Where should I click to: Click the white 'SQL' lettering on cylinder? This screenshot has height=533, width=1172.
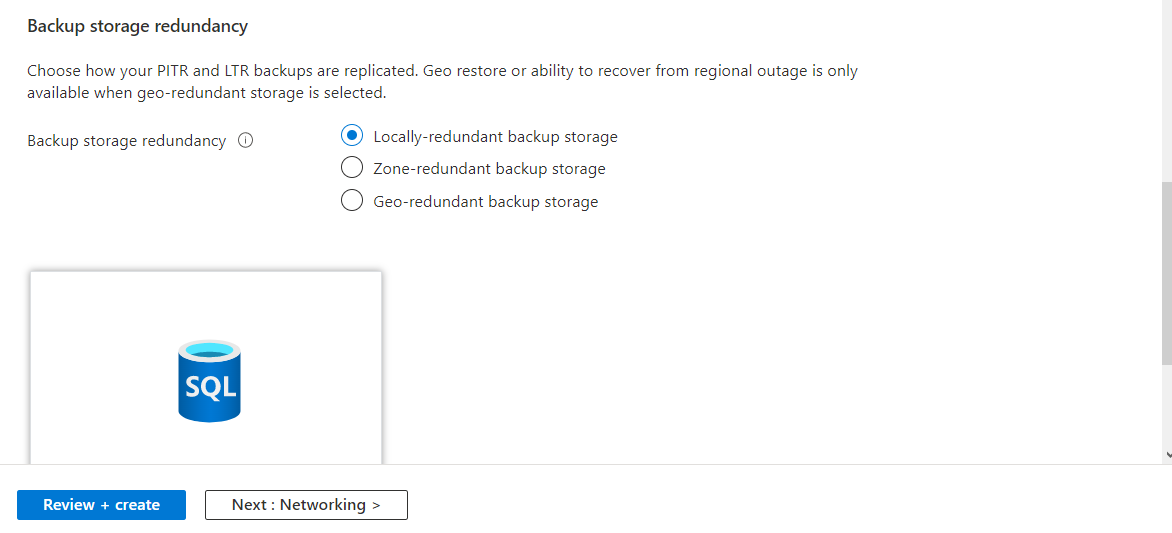[x=210, y=386]
